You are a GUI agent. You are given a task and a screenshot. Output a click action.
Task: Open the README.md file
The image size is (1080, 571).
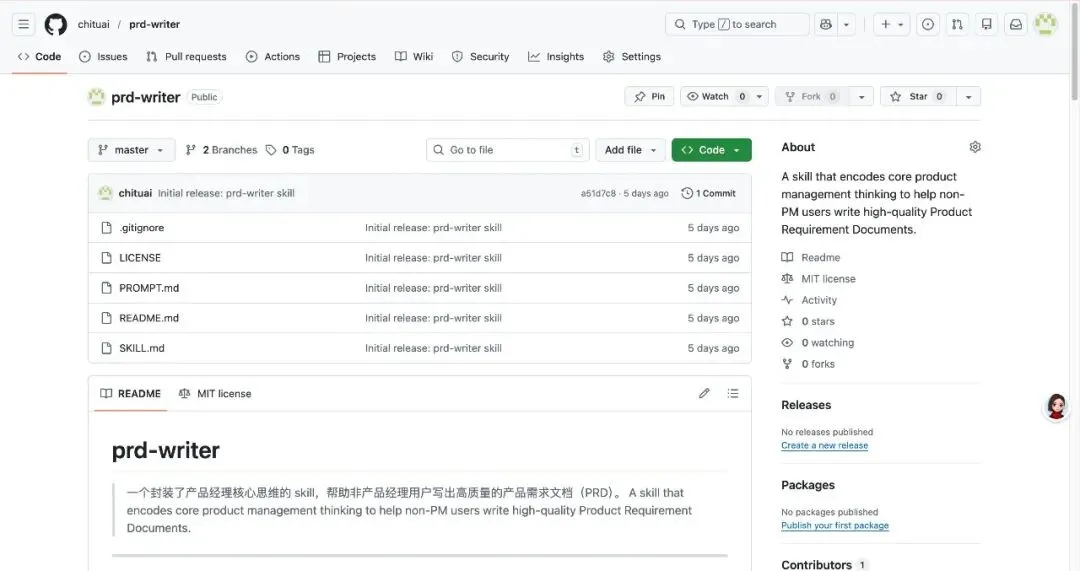coord(149,318)
